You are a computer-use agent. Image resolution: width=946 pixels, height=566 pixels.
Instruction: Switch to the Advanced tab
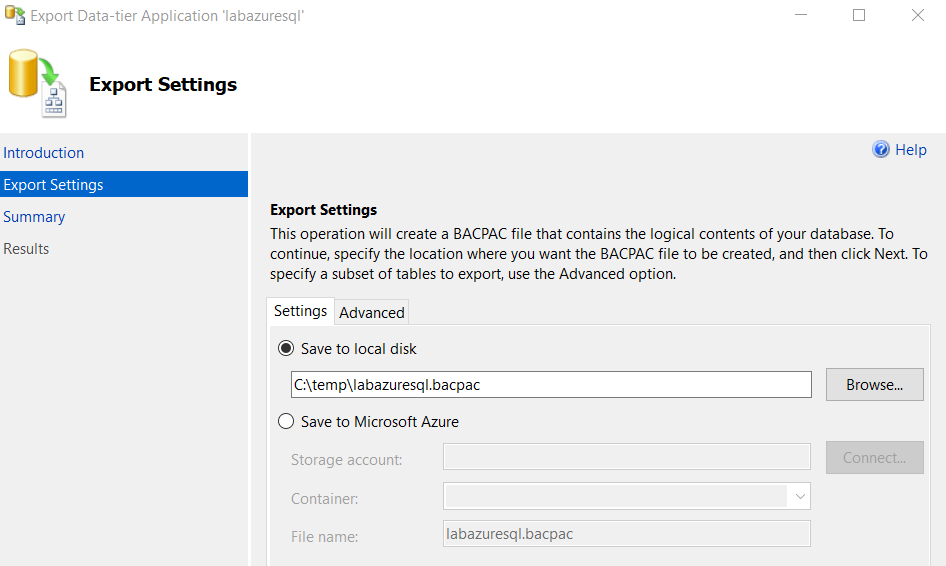point(371,313)
